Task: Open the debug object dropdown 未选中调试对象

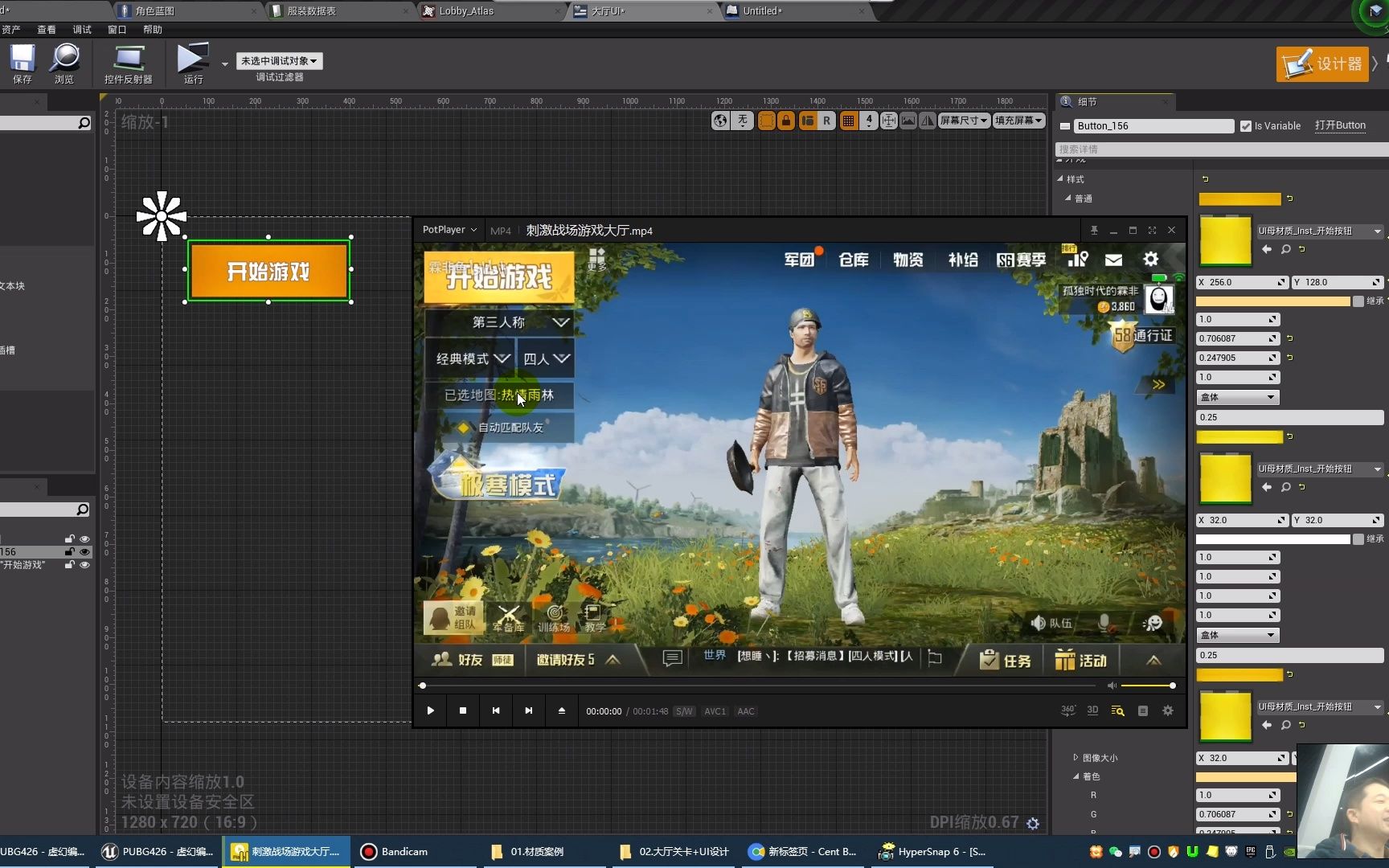Action: [x=279, y=61]
